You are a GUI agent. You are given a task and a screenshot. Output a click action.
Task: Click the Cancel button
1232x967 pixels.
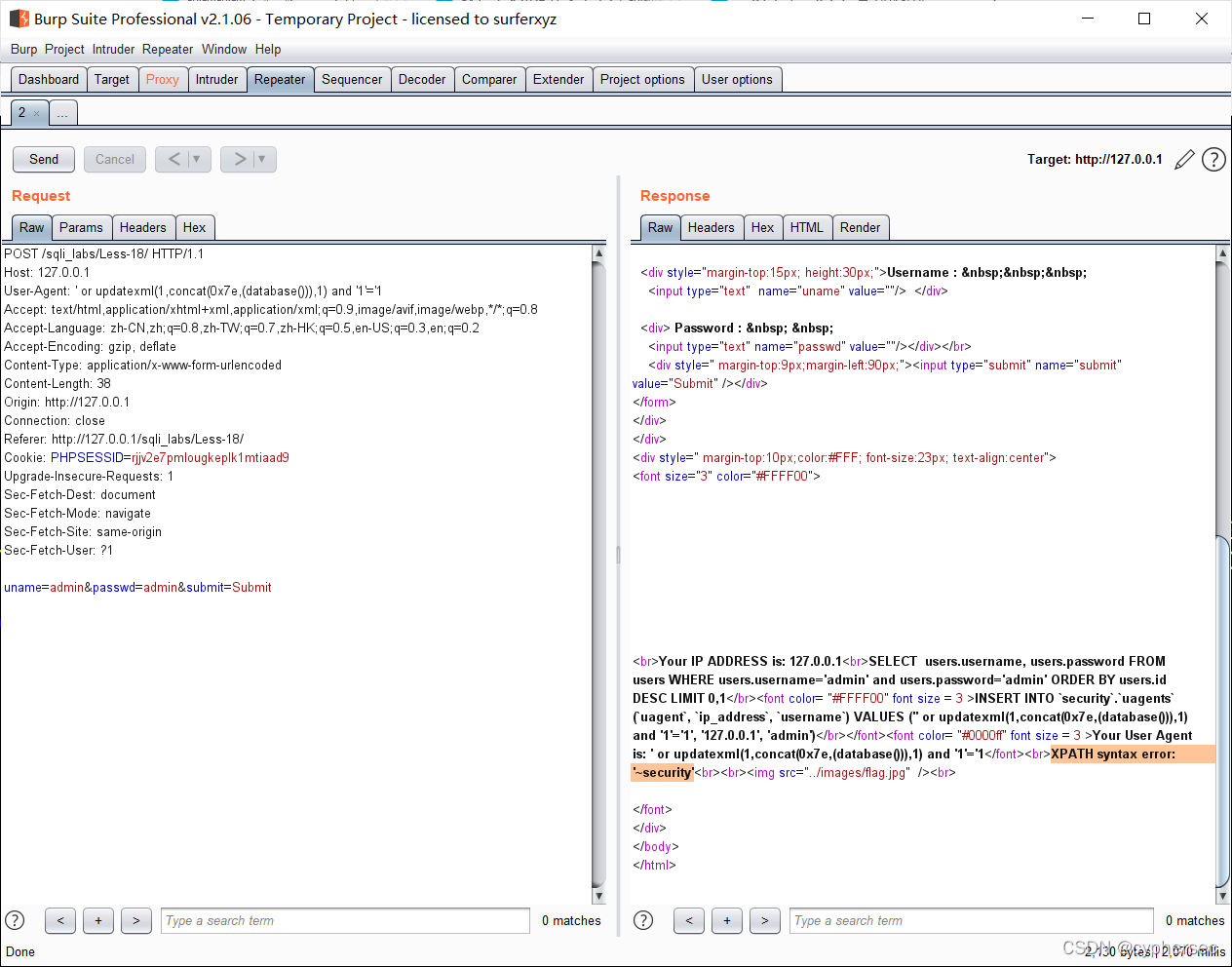[115, 159]
